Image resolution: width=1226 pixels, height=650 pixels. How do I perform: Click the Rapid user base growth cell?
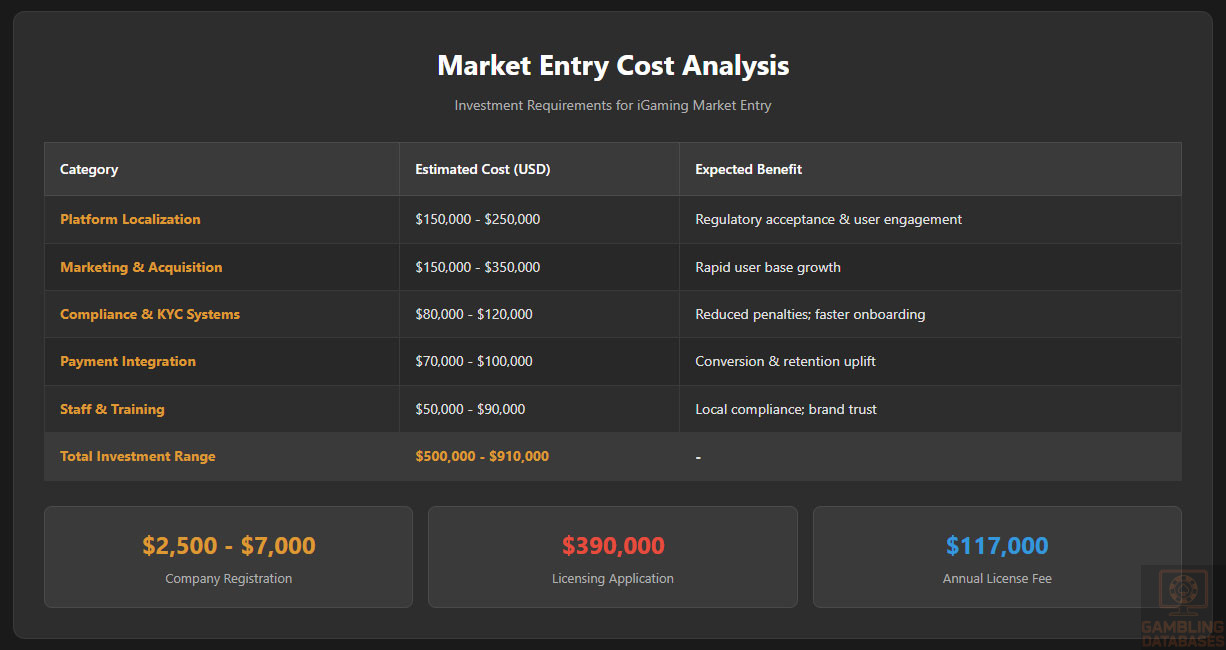768,267
